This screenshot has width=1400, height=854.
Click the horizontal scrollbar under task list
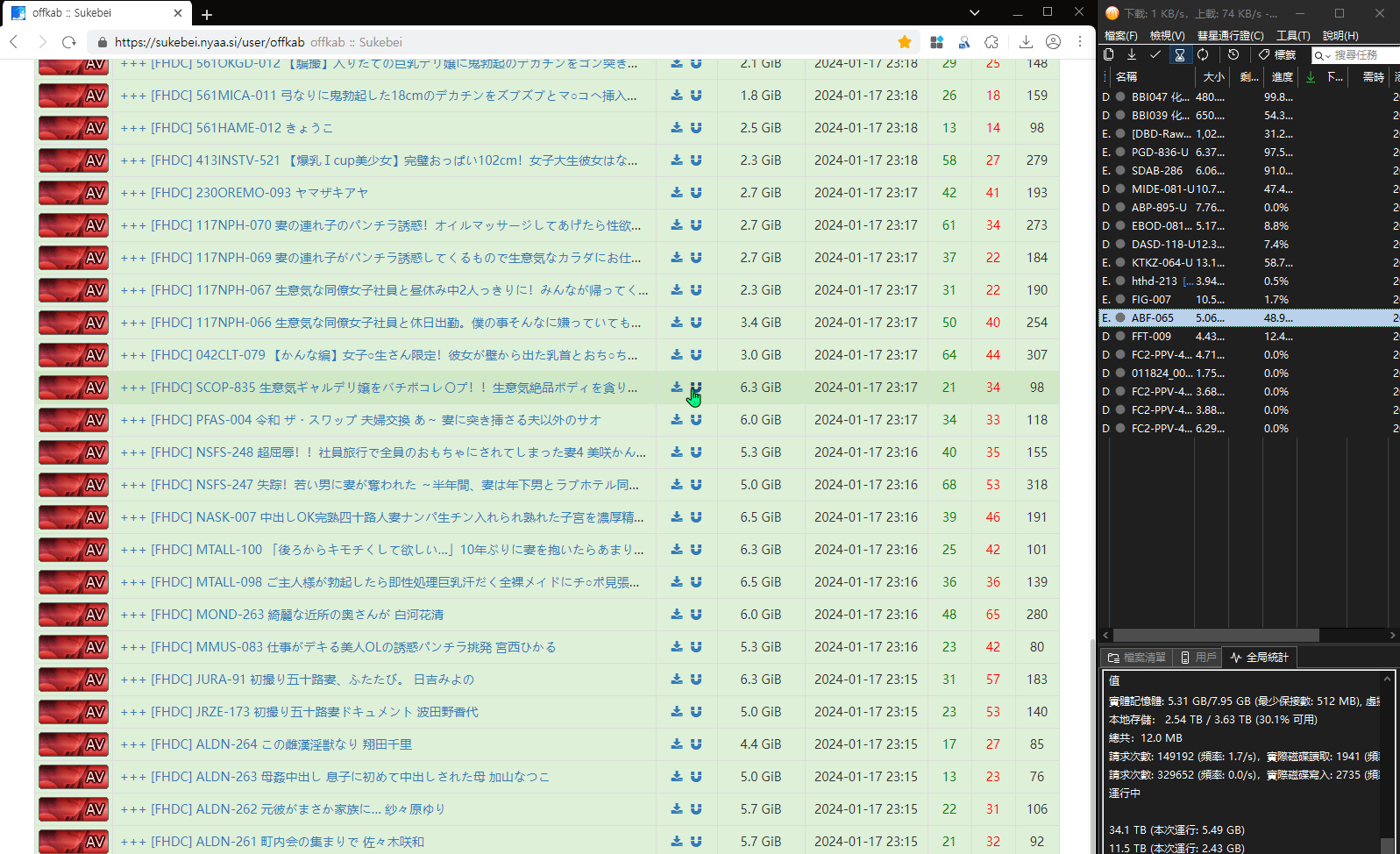(x=1215, y=635)
